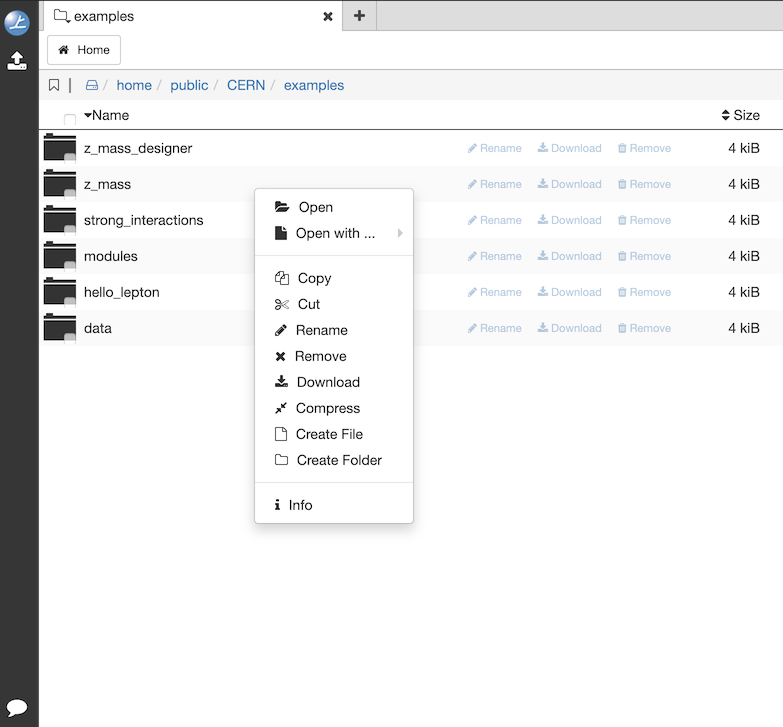Navigate to CERN in the breadcrumb
The height and width of the screenshot is (727, 783).
click(x=246, y=85)
